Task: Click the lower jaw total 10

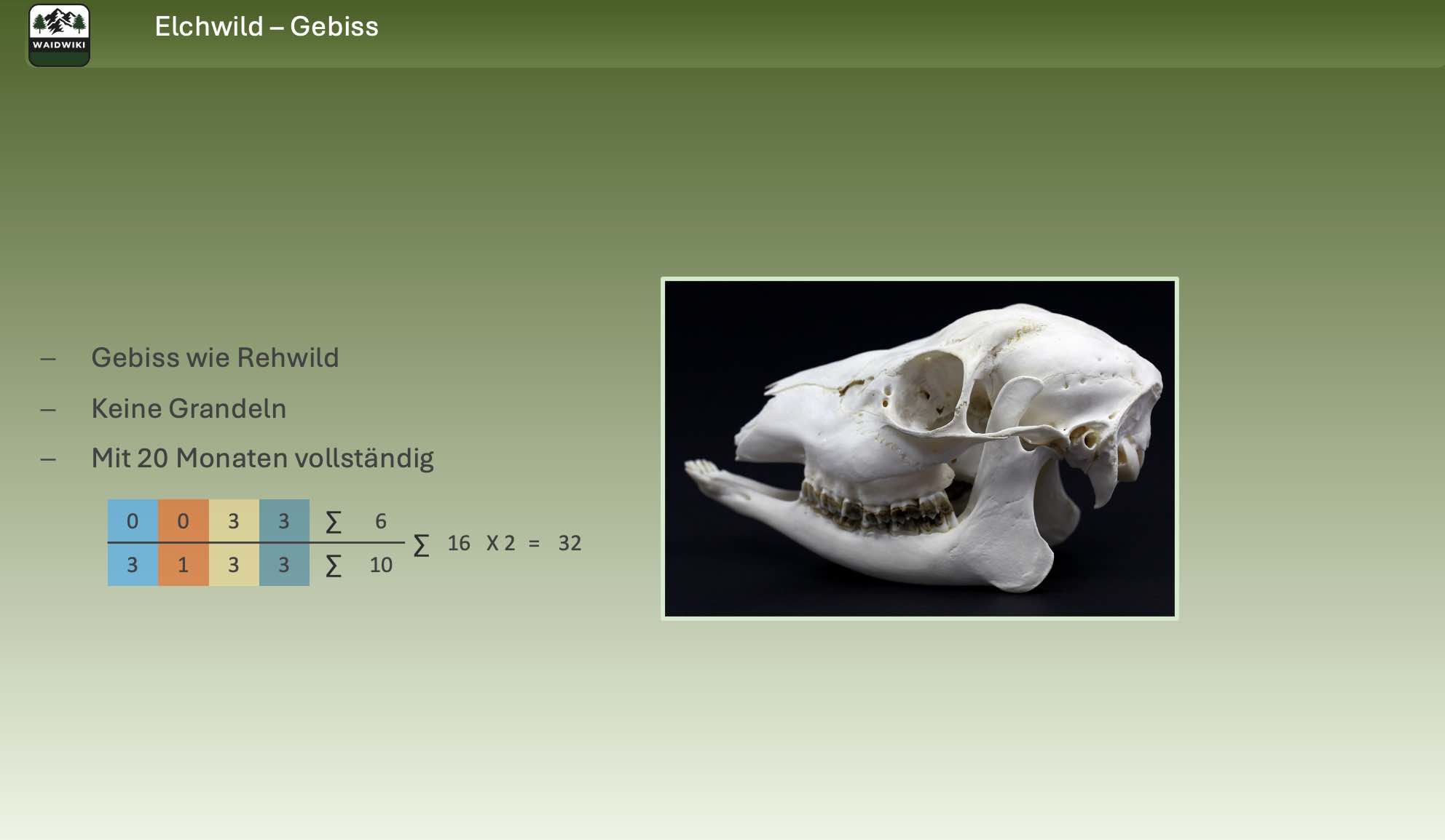Action: click(x=380, y=565)
